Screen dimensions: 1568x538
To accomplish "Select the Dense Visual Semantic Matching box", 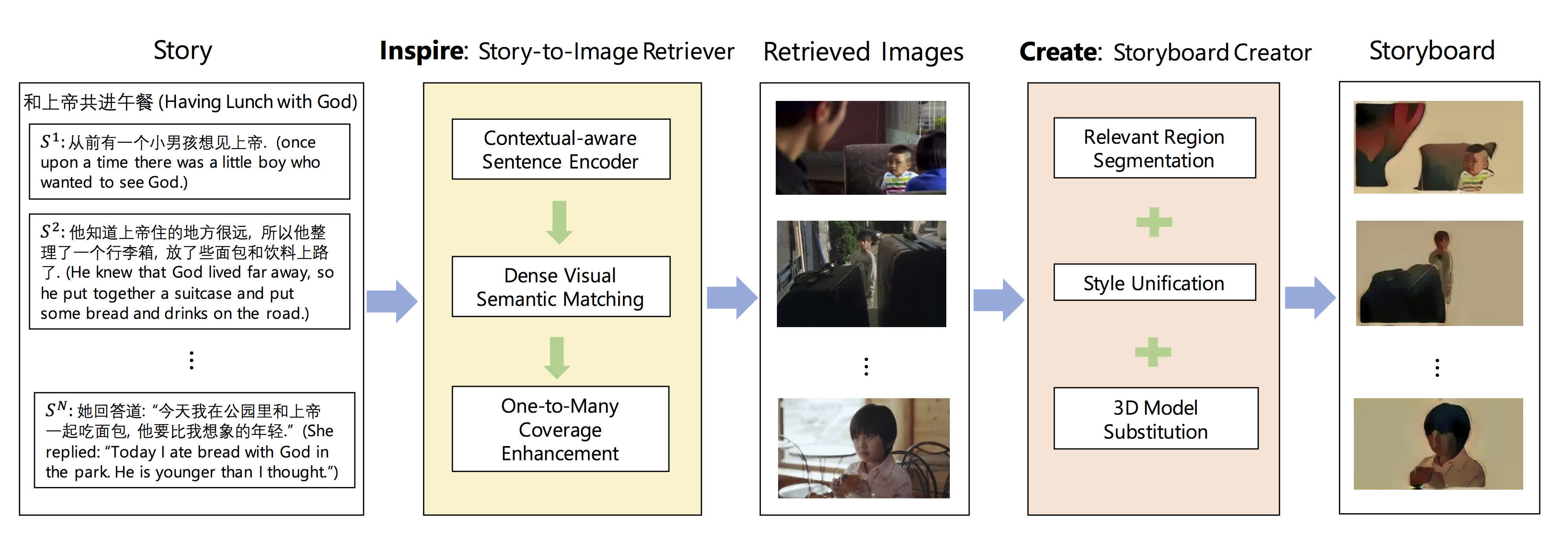I will click(x=561, y=287).
